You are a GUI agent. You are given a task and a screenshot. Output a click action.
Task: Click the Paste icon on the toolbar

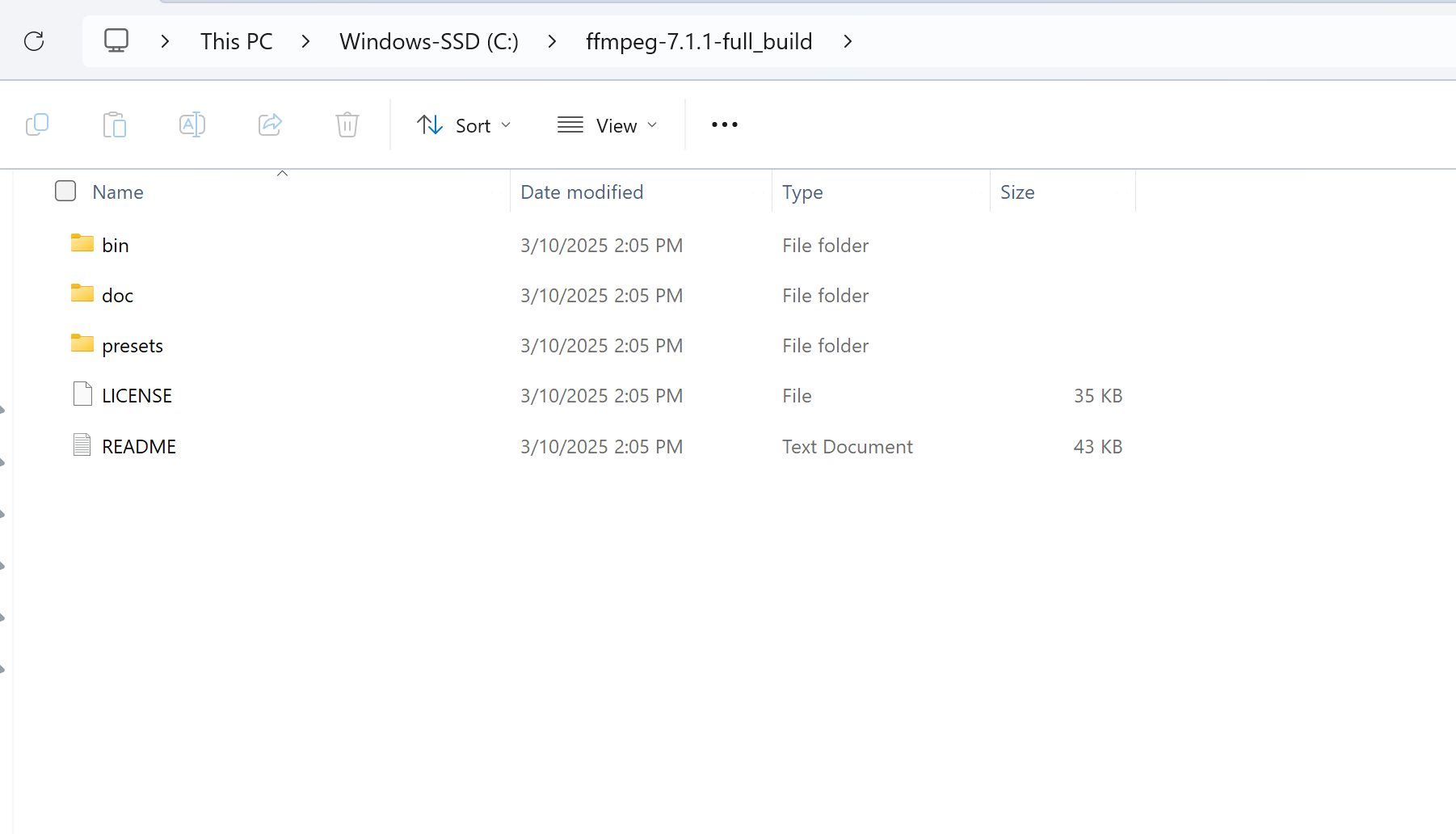(115, 124)
